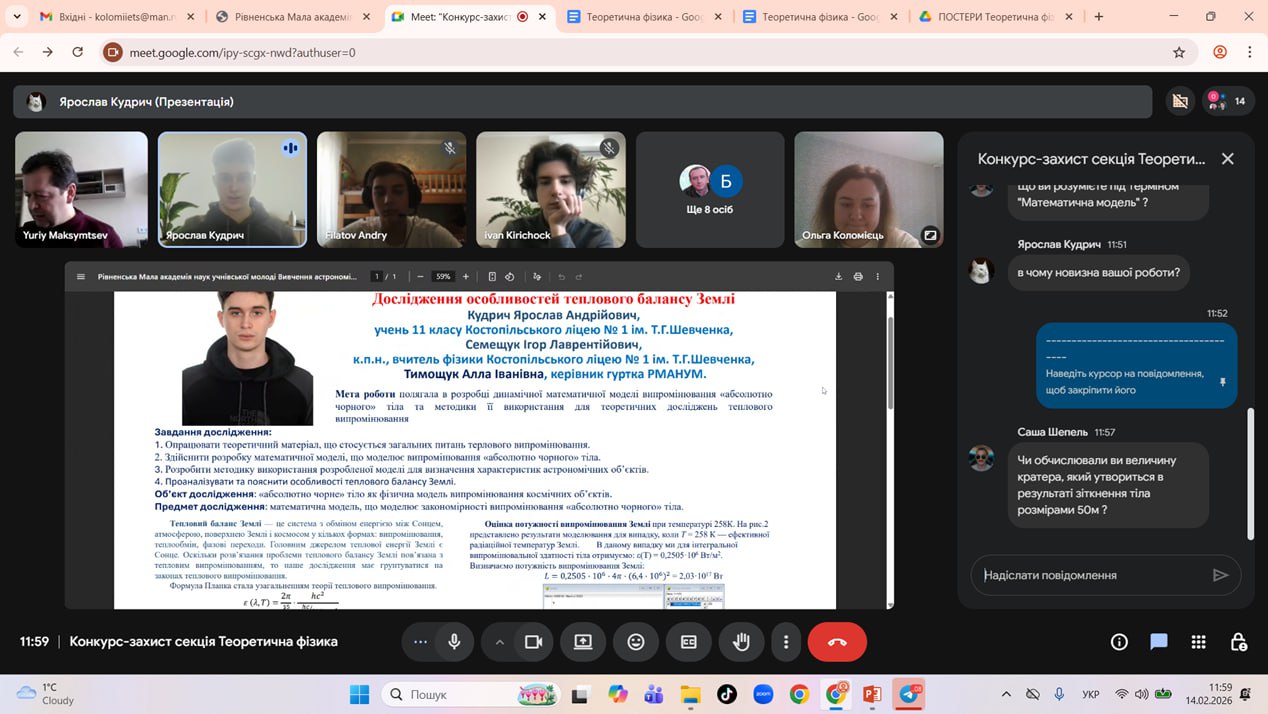Raise hand in the meeting
Screen dimensions: 1268x714
[741, 642]
